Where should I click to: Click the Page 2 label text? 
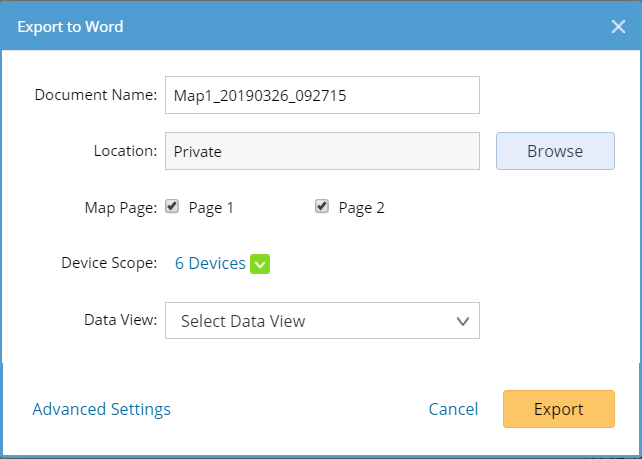[361, 208]
